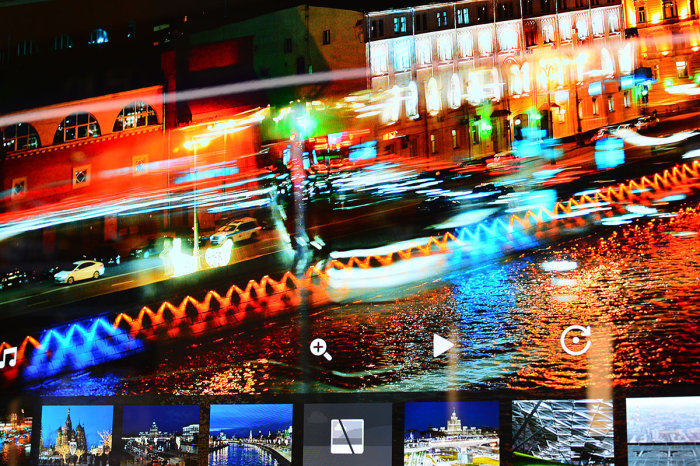
Task: Open the illuminated skyscraper night thumbnail
Action: click(x=451, y=434)
